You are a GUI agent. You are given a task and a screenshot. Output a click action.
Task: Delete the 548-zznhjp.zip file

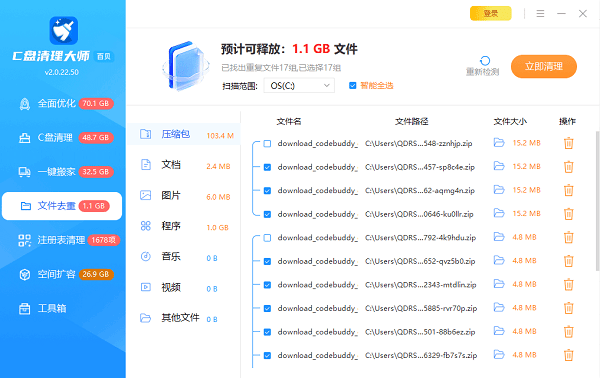(x=569, y=143)
